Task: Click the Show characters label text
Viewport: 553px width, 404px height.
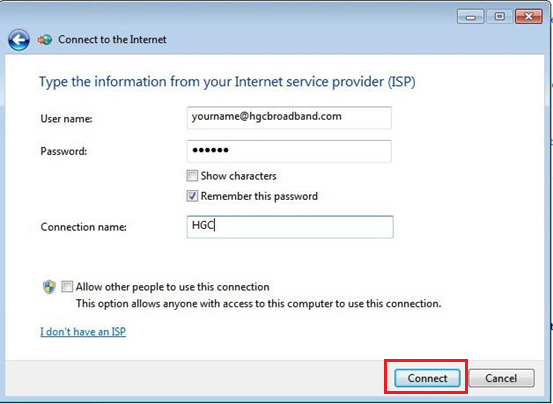Action: pyautogui.click(x=238, y=176)
